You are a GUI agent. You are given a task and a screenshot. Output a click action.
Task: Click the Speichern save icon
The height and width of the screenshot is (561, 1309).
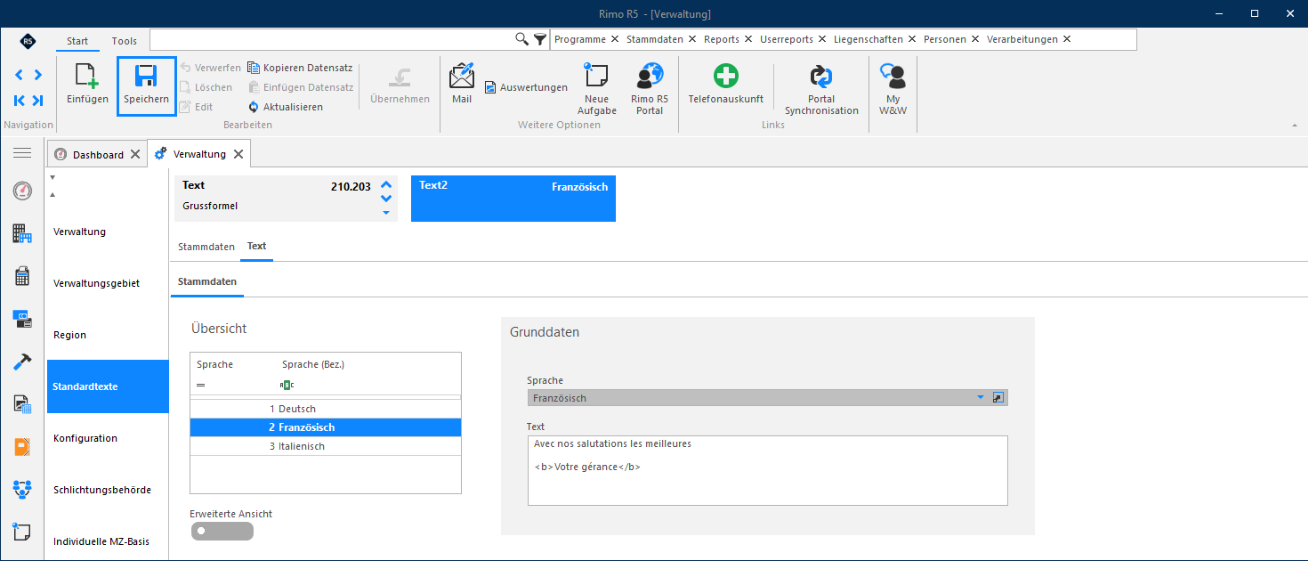tap(146, 77)
